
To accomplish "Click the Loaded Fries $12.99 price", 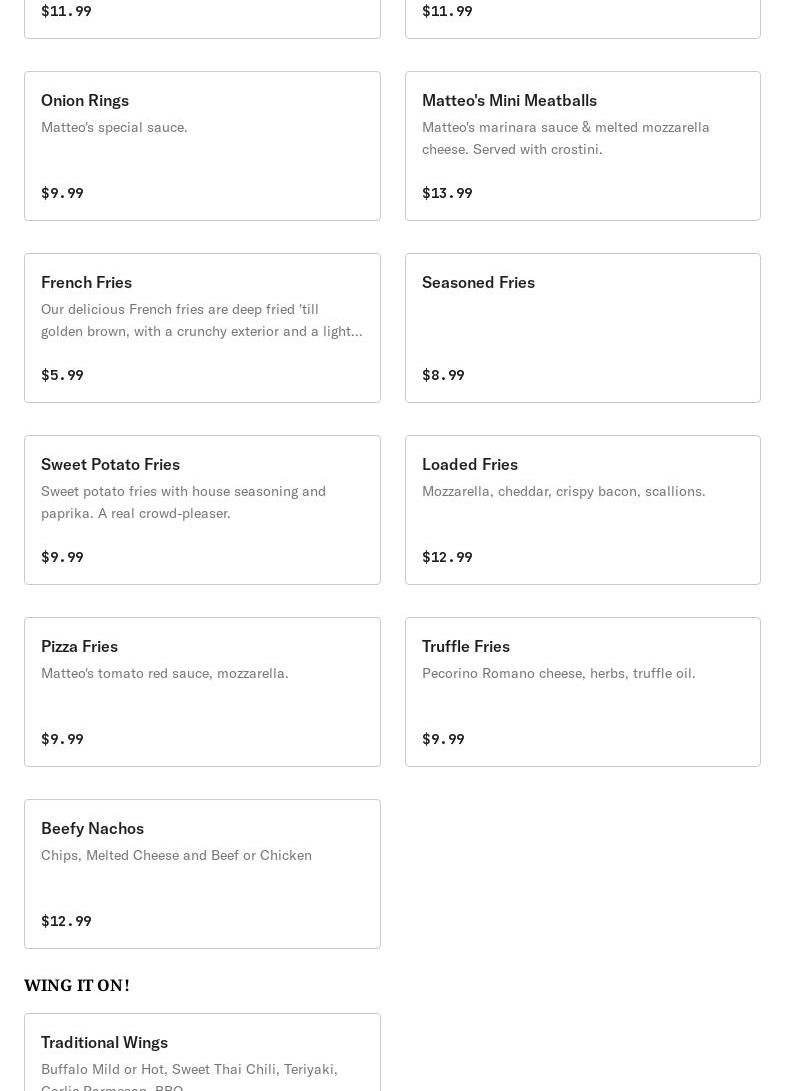I will click(x=447, y=557).
